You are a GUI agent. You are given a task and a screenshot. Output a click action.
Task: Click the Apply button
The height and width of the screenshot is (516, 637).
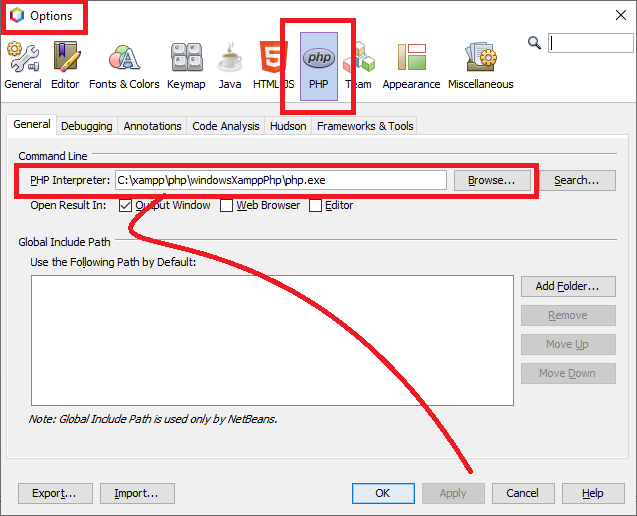pyautogui.click(x=453, y=493)
